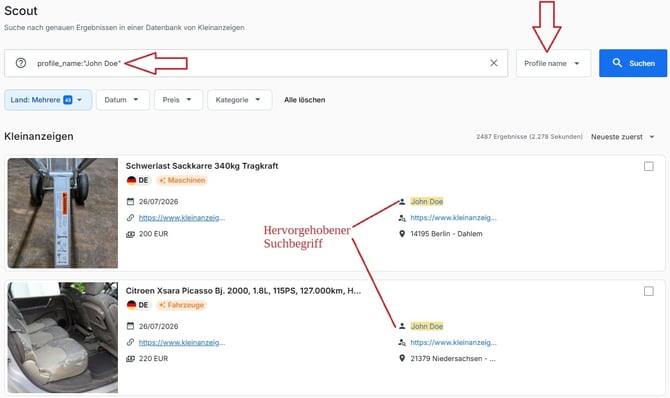
Task: Click the Kleinanzeigen section heading
Action: (x=39, y=136)
